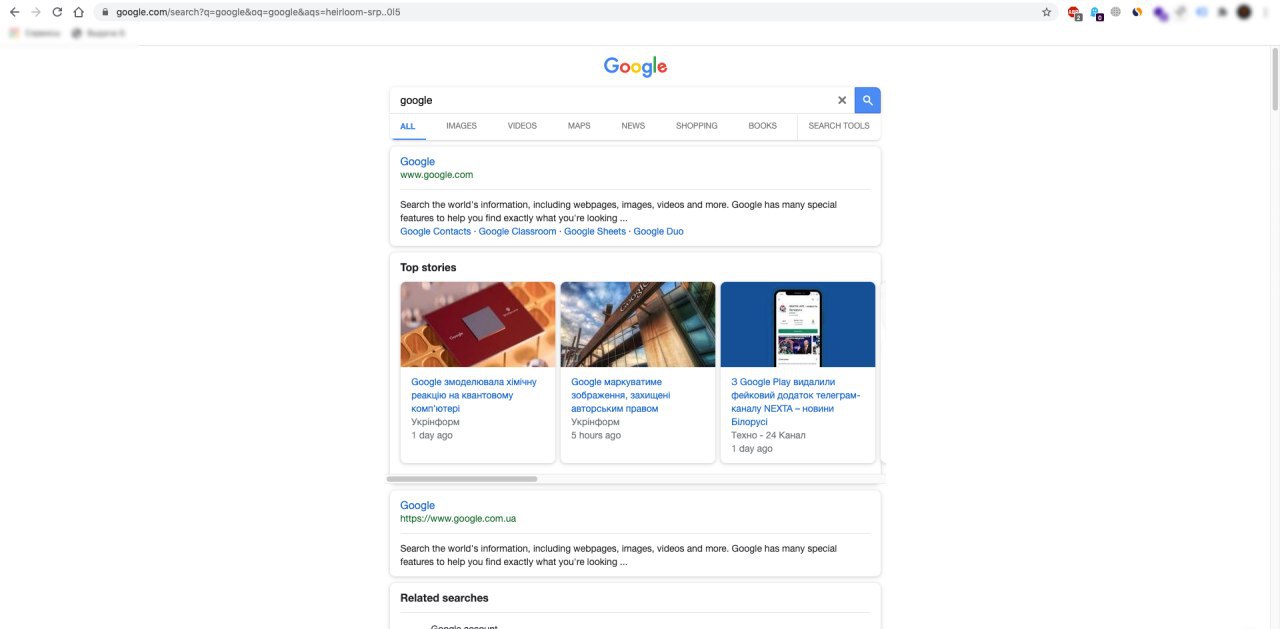Open the Google building story thumbnail

638,324
